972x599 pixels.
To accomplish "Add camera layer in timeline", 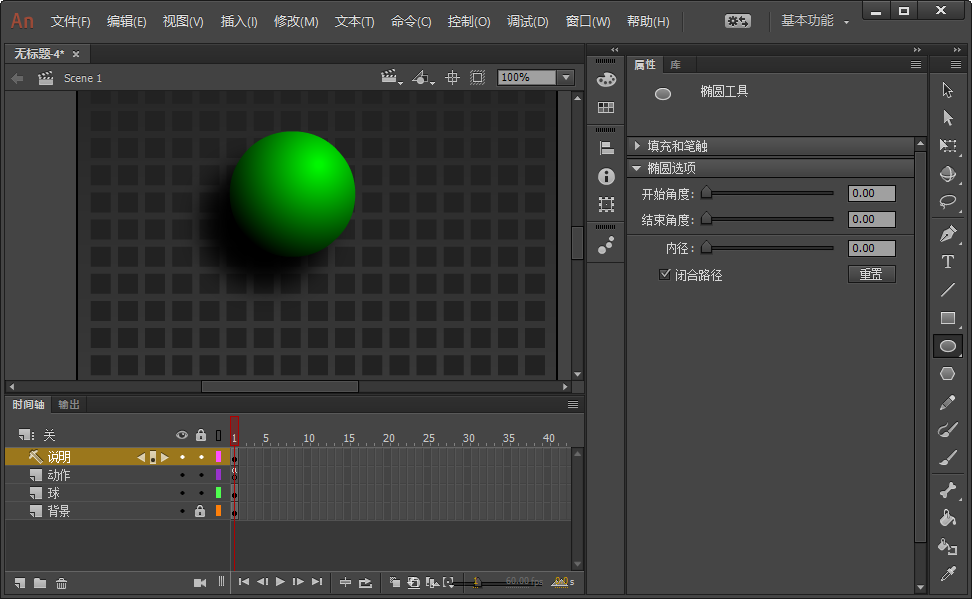I will click(x=200, y=583).
